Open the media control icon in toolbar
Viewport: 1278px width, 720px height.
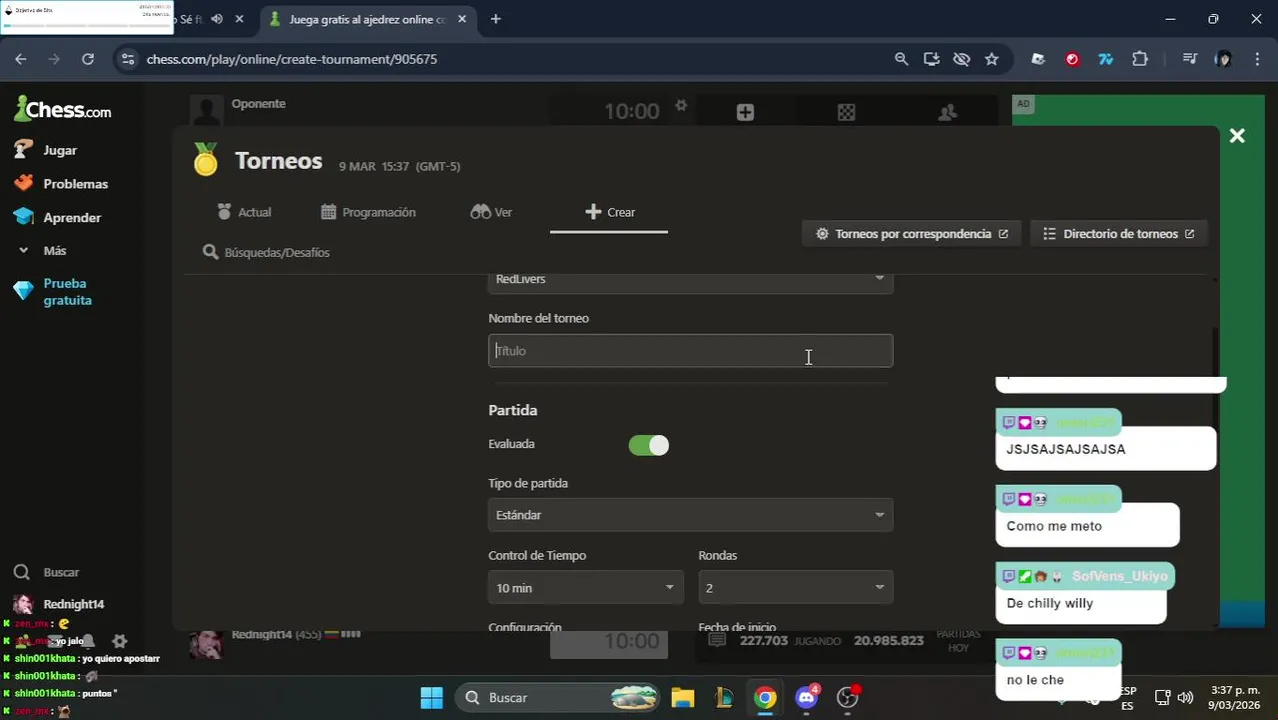(x=1189, y=59)
